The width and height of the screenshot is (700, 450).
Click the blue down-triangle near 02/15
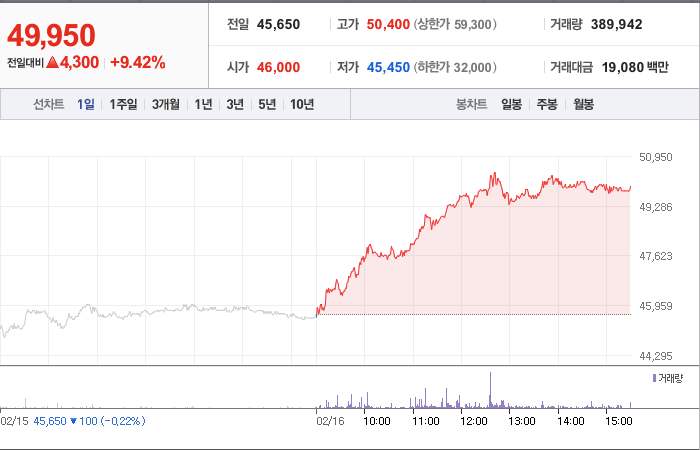pos(74,421)
